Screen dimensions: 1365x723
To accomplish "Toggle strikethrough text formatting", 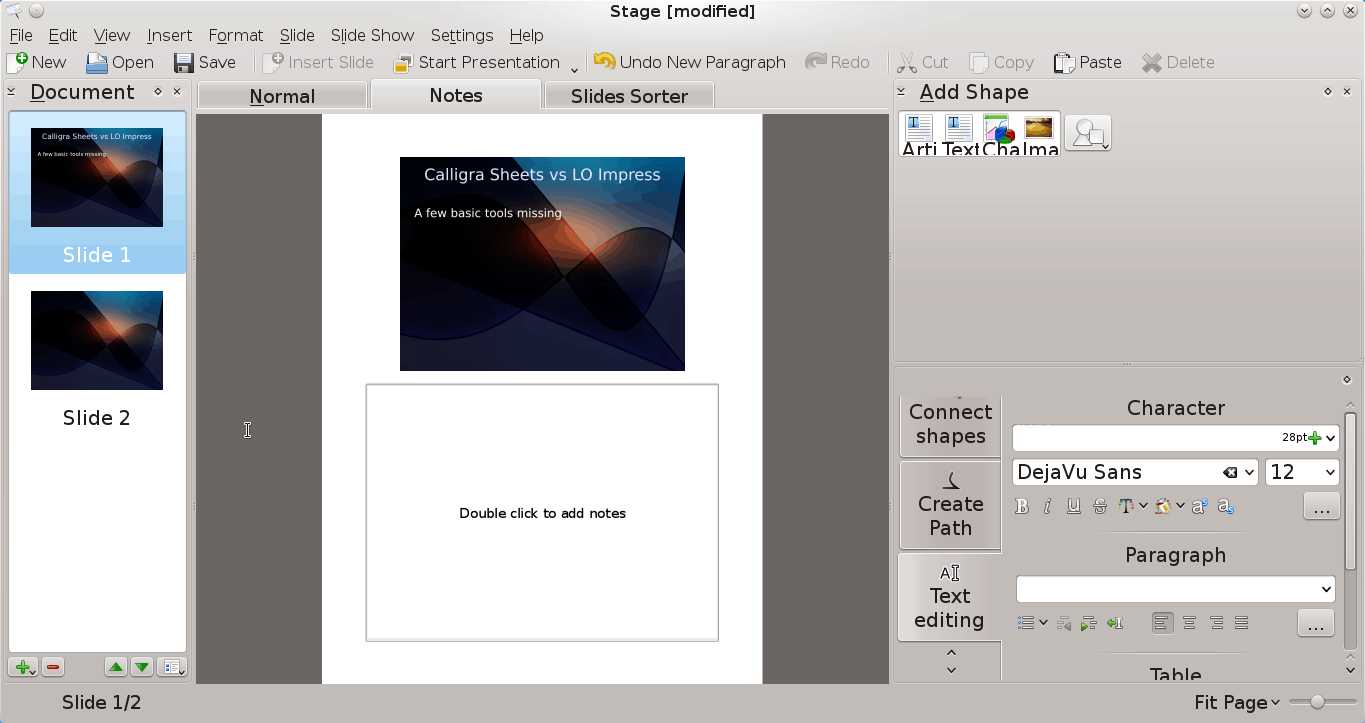I will pyautogui.click(x=1100, y=506).
